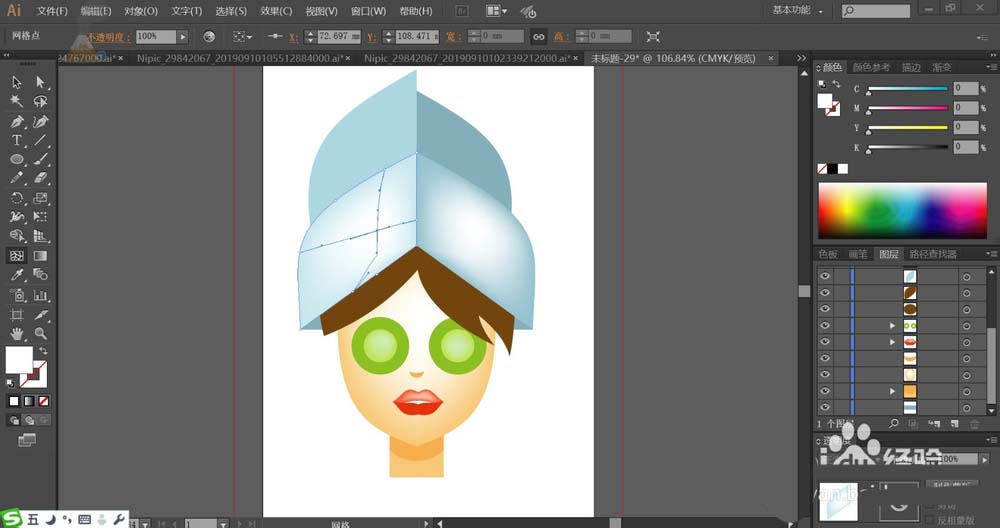1000x528 pixels.
Task: Select the Type tool
Action: (x=17, y=140)
